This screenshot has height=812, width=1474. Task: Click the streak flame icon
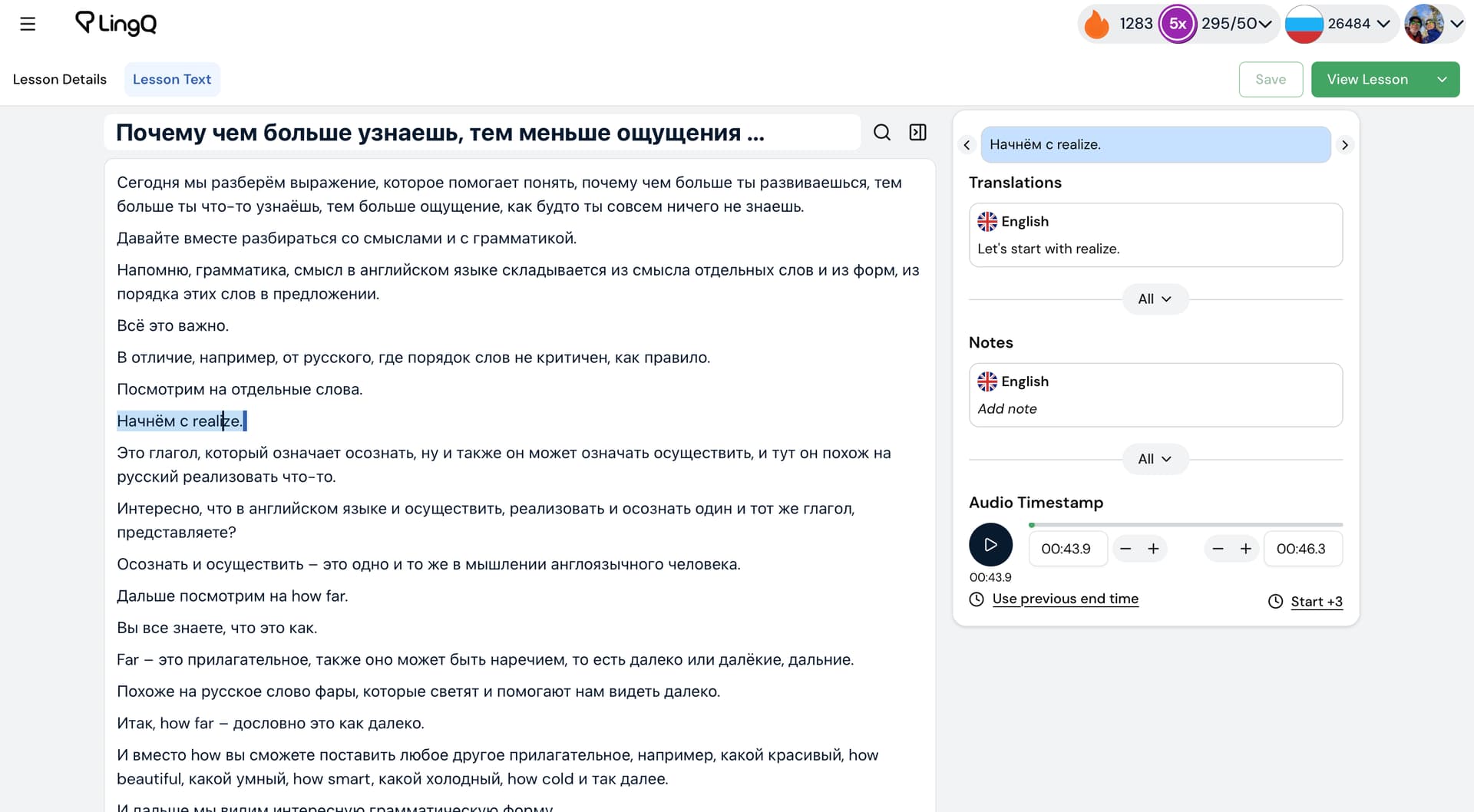point(1096,24)
